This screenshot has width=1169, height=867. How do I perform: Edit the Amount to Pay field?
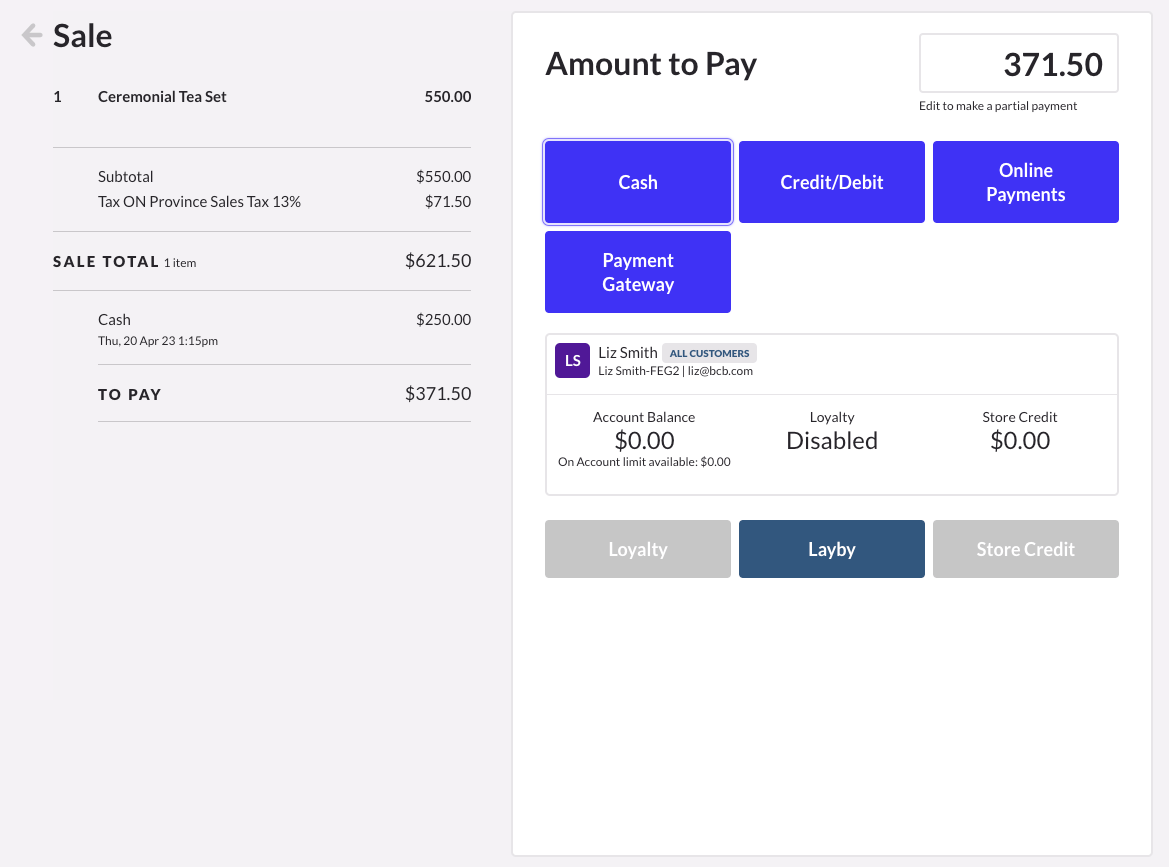pos(1017,63)
